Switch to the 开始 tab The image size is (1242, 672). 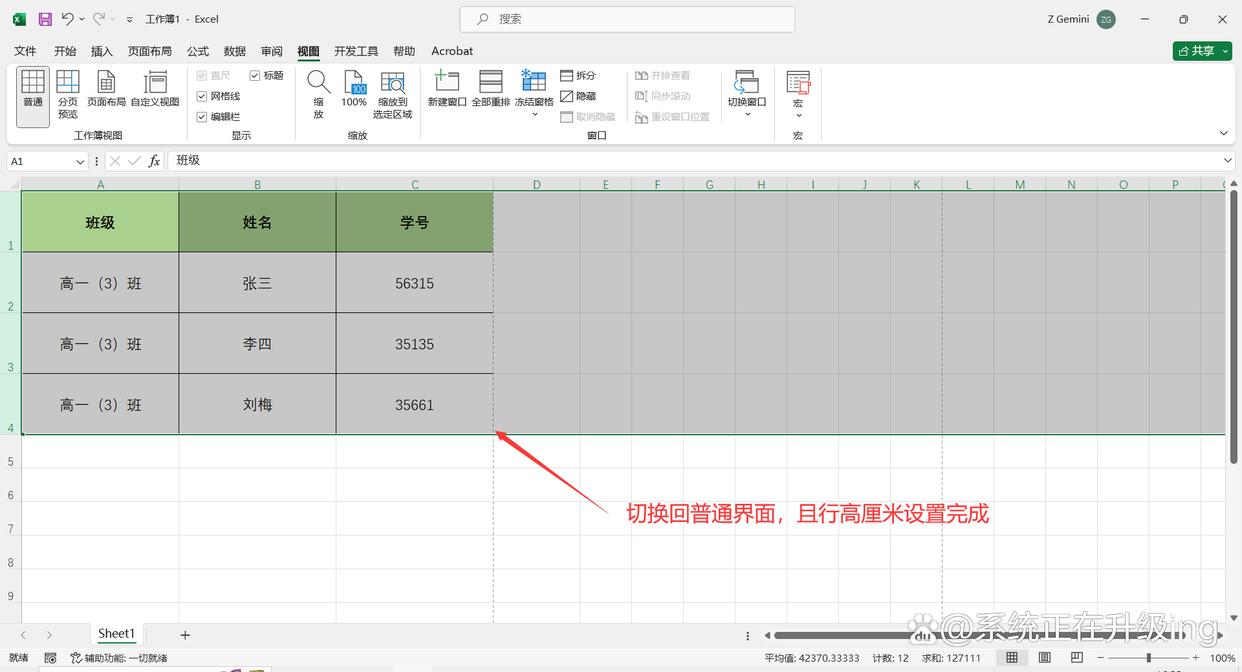coord(65,51)
